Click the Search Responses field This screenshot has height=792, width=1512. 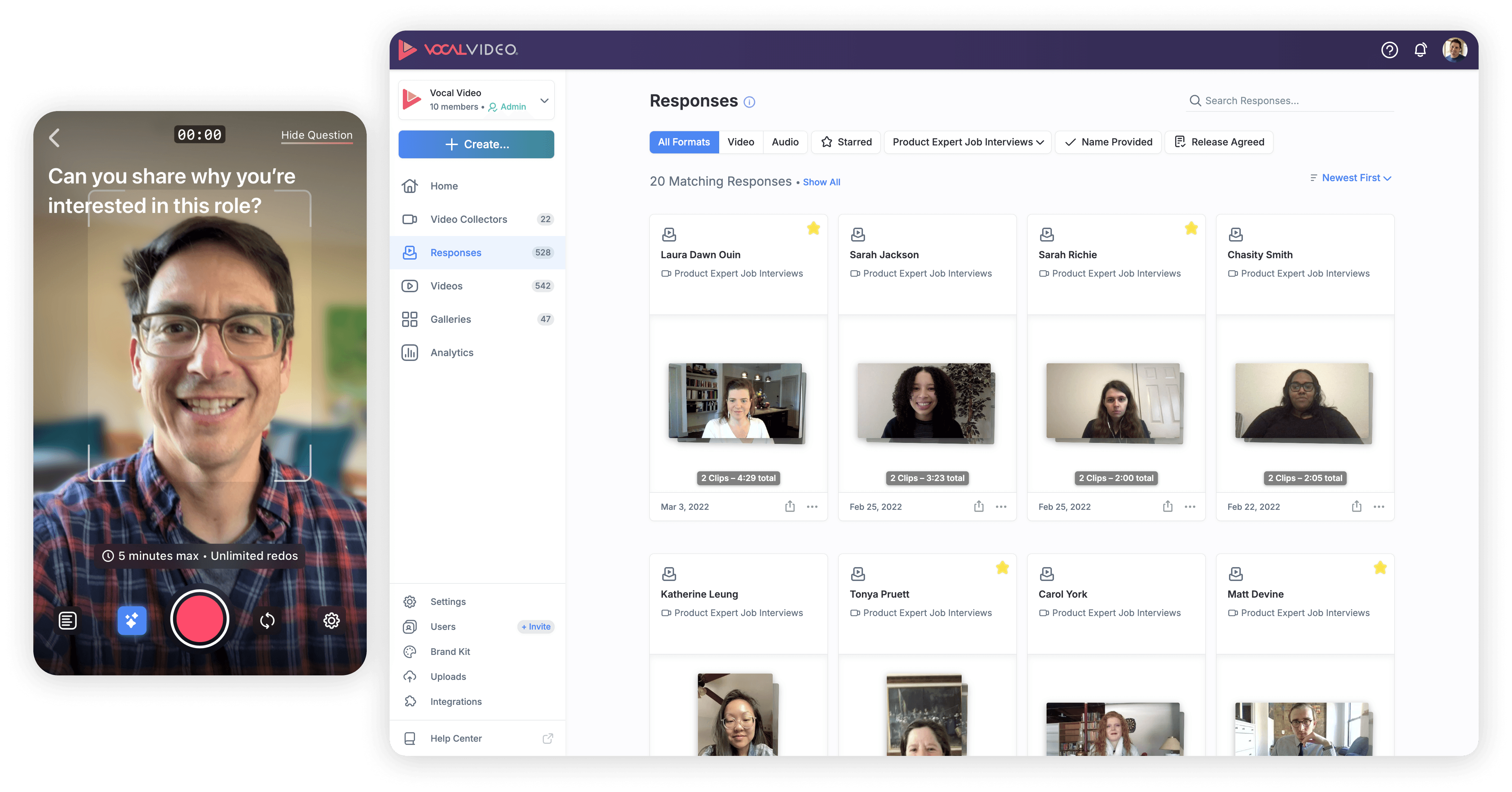(1291, 101)
